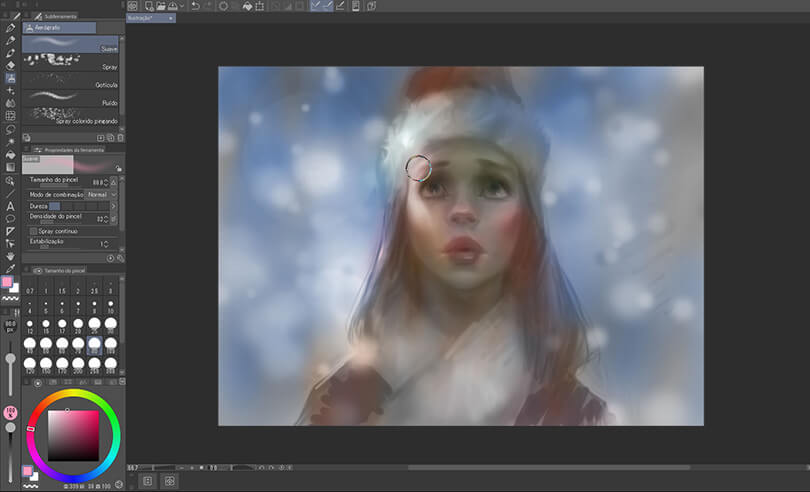Toggle the lock icon on the brush preview
The height and width of the screenshot is (492, 810).
click(x=118, y=168)
